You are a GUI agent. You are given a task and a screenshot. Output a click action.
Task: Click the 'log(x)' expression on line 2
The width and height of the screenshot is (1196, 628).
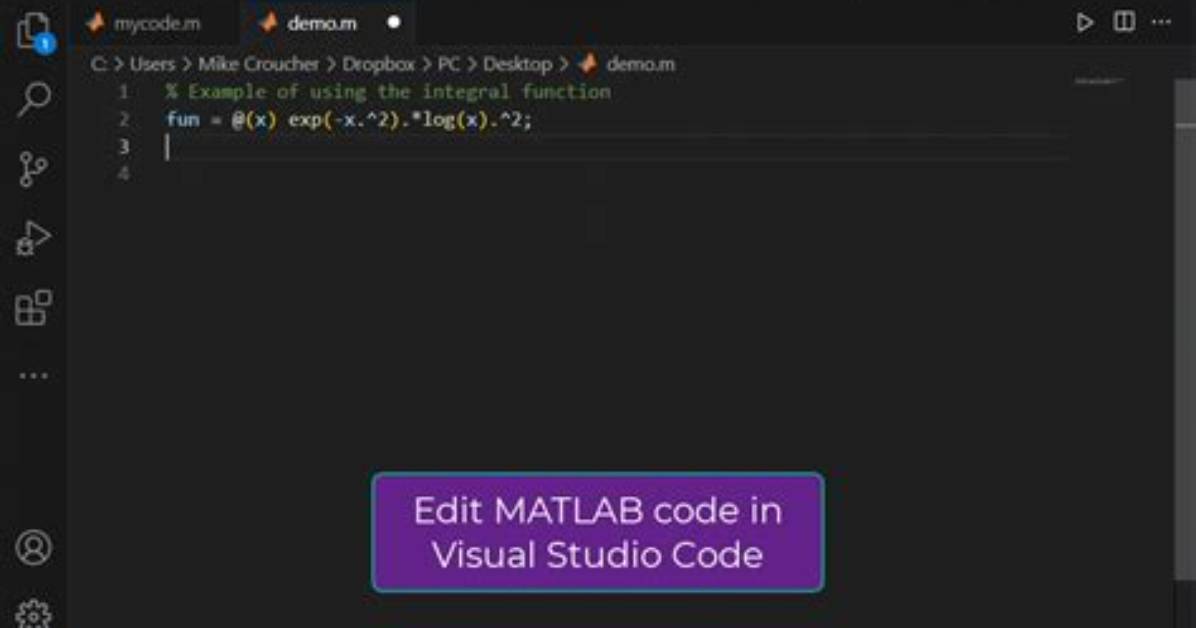(x=455, y=120)
